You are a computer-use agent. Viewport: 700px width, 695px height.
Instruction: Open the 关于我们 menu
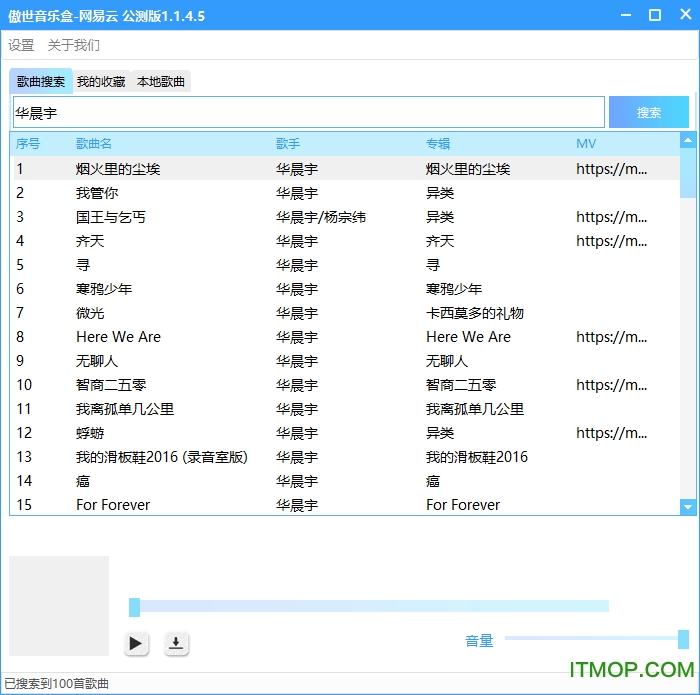coord(74,45)
